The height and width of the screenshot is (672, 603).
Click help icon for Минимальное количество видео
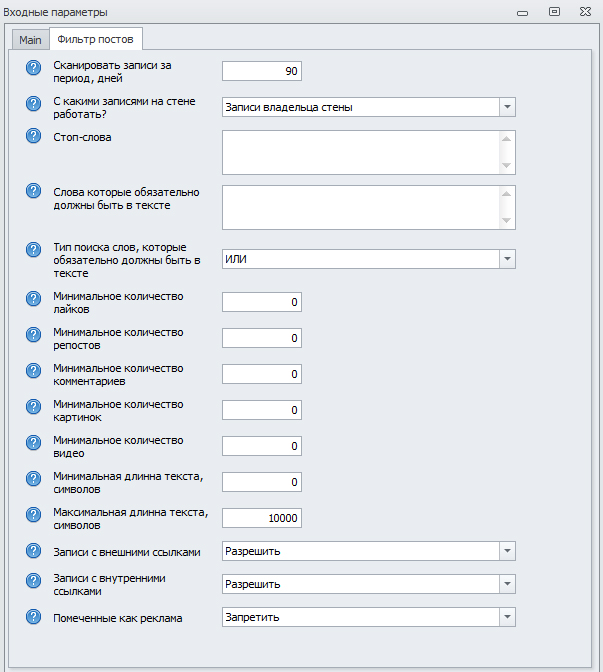click(x=33, y=443)
